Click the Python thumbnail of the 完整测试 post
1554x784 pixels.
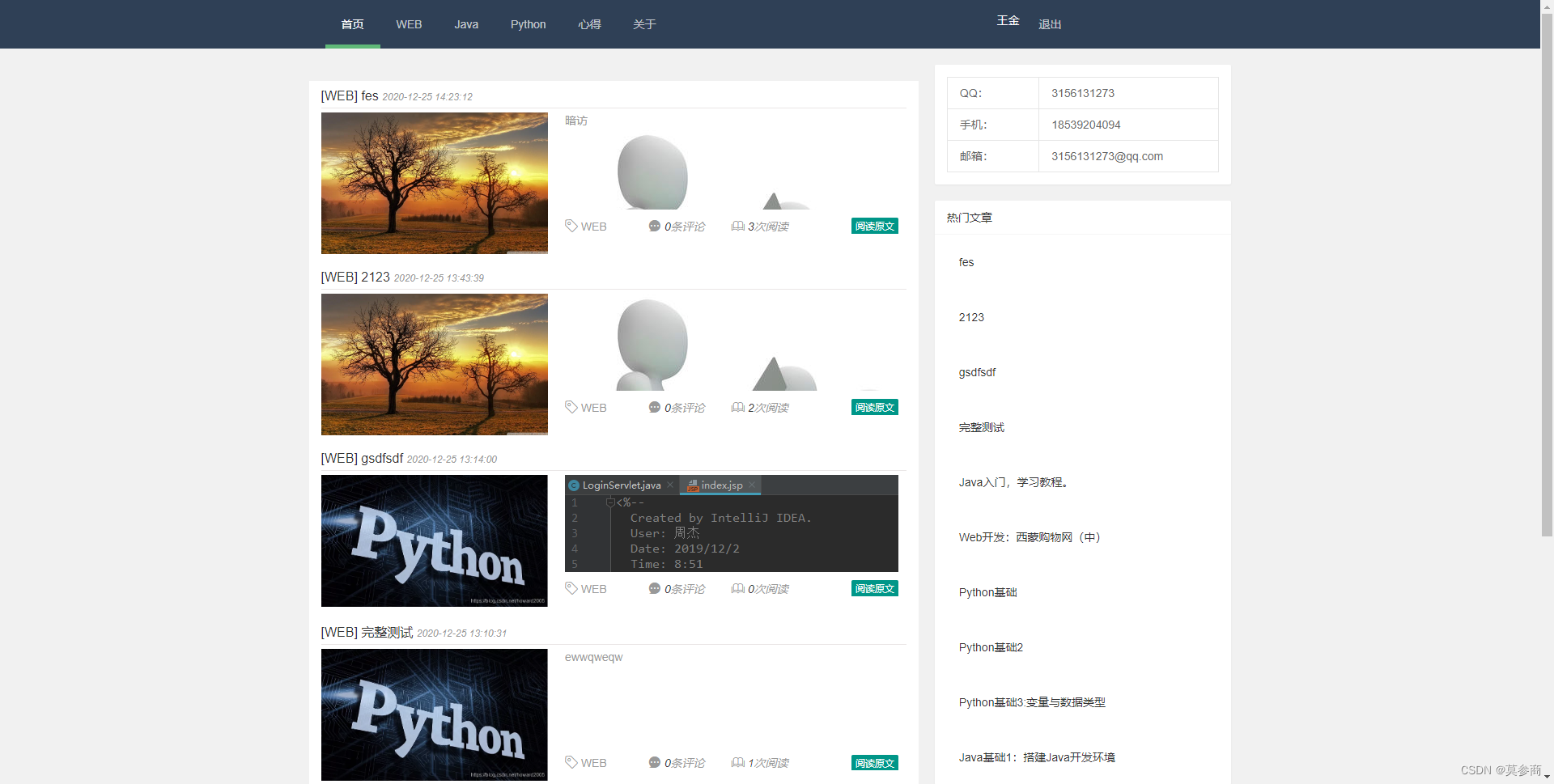[x=435, y=714]
